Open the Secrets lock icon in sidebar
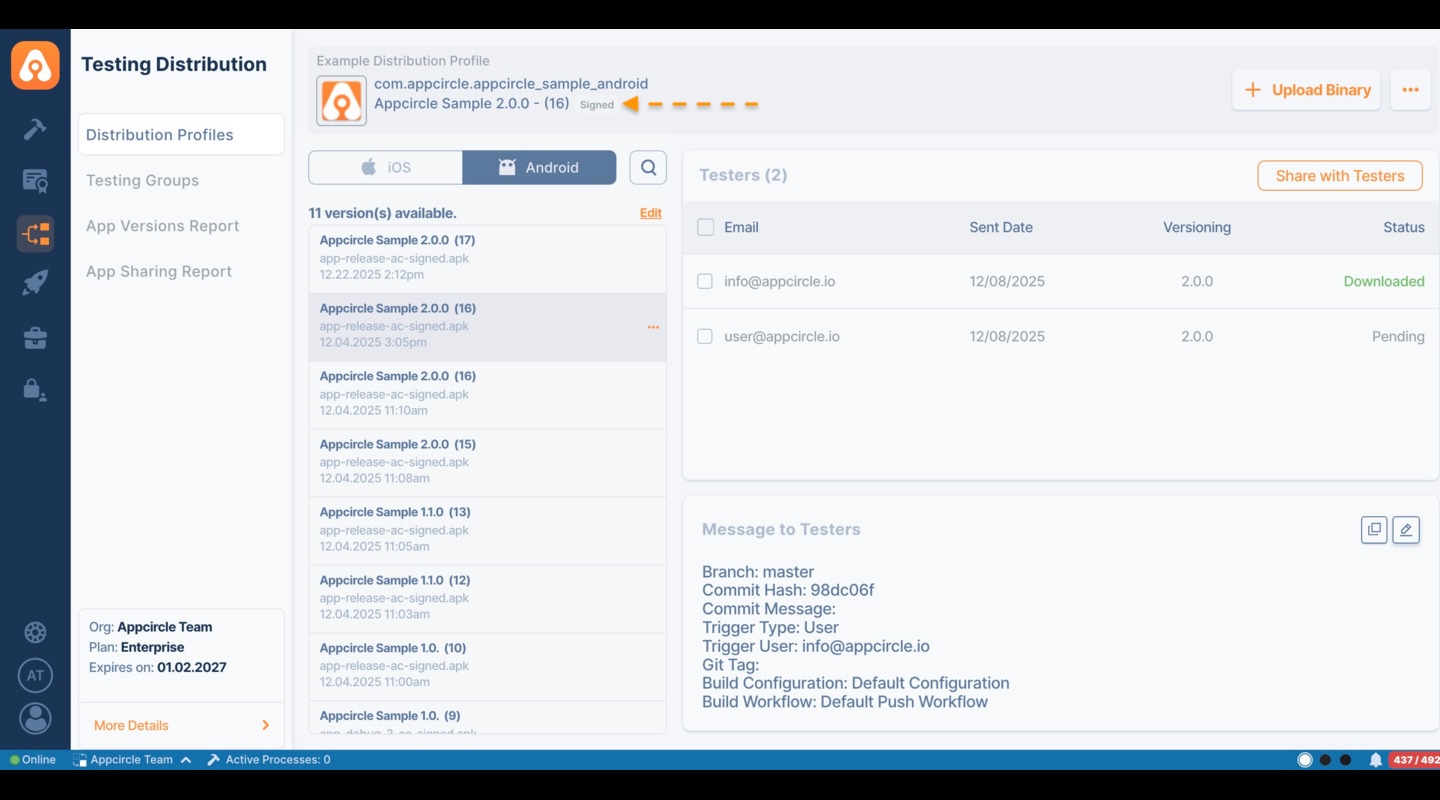This screenshot has width=1440, height=800. 35,390
